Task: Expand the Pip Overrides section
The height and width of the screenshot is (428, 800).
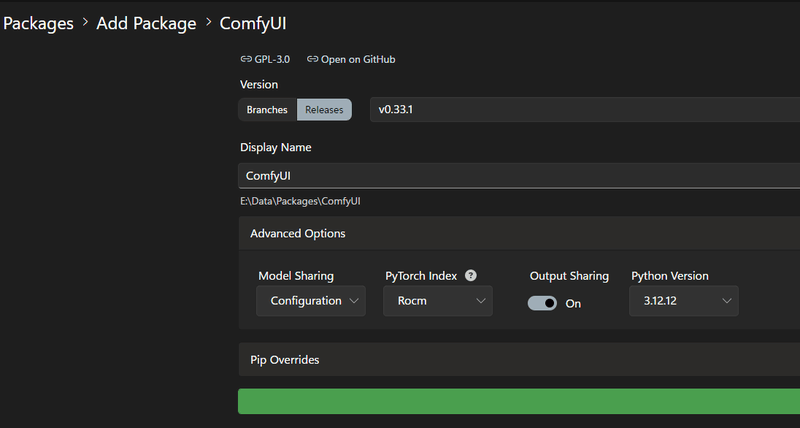Action: tap(519, 360)
